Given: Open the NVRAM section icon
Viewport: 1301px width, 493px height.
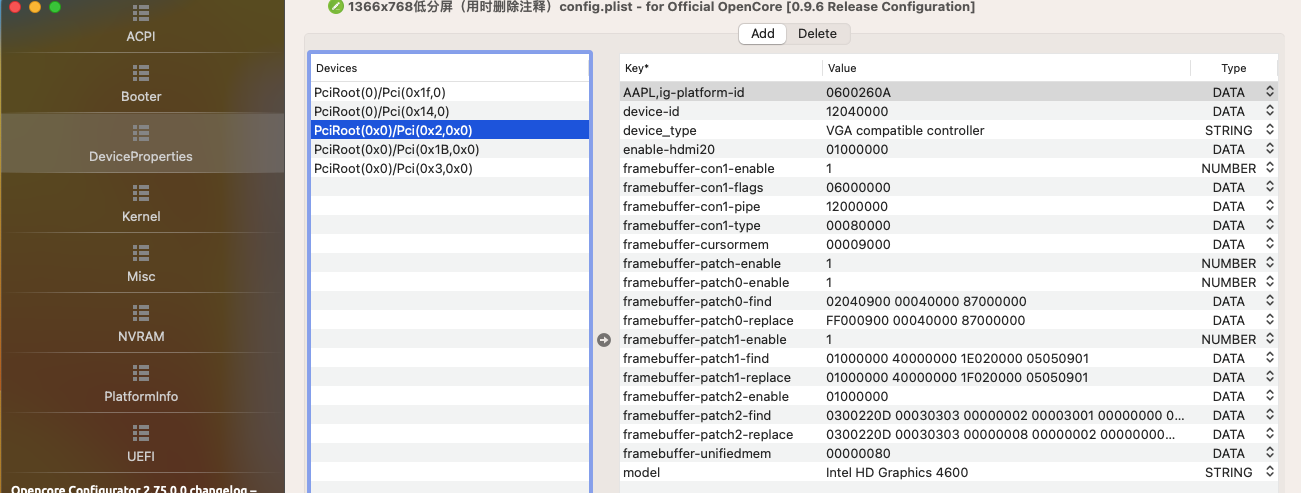Looking at the screenshot, I should [x=141, y=313].
